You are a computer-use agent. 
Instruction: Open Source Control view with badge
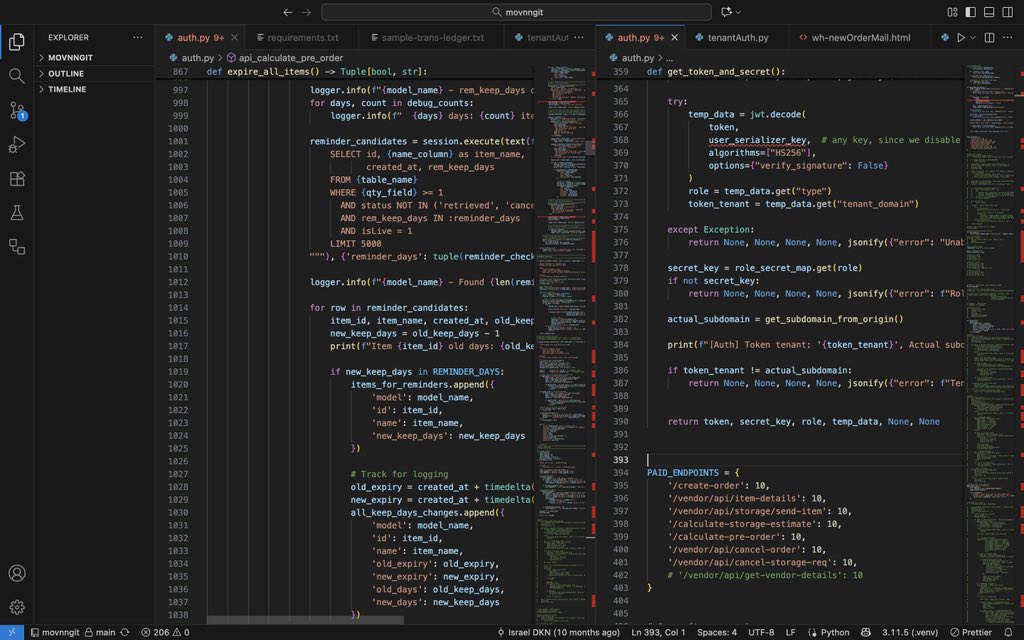(17, 110)
